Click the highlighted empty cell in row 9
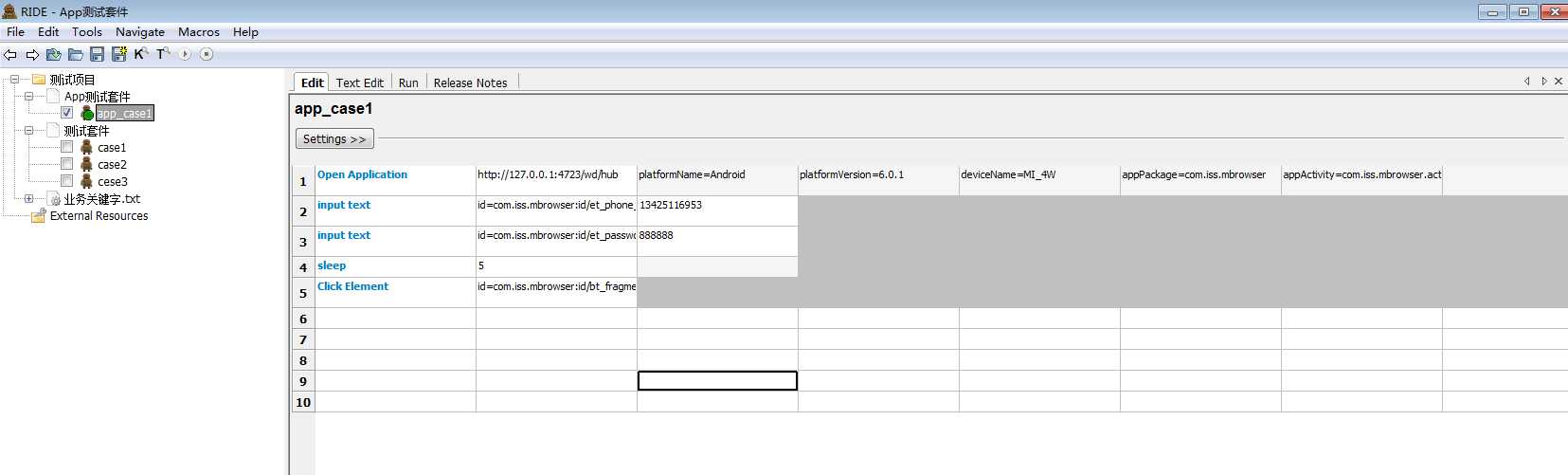 coord(717,381)
